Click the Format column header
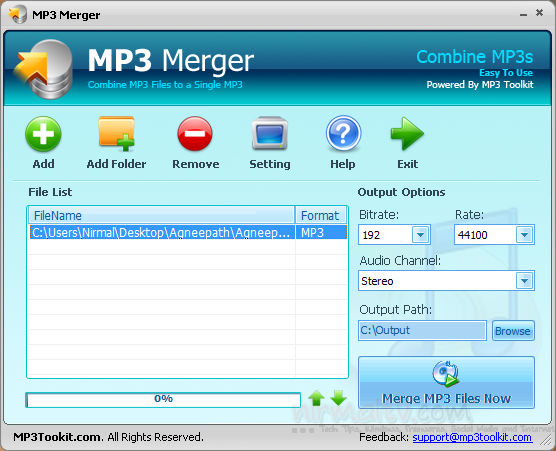 pyautogui.click(x=321, y=215)
